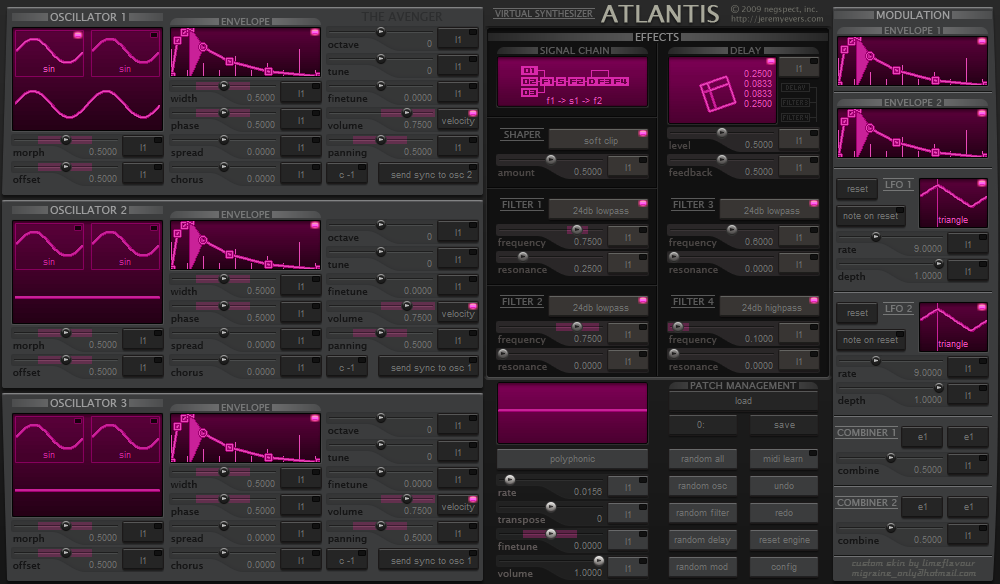Image resolution: width=1000 pixels, height=584 pixels.
Task: Open the polyphonic voice mode selector
Action: pyautogui.click(x=572, y=459)
